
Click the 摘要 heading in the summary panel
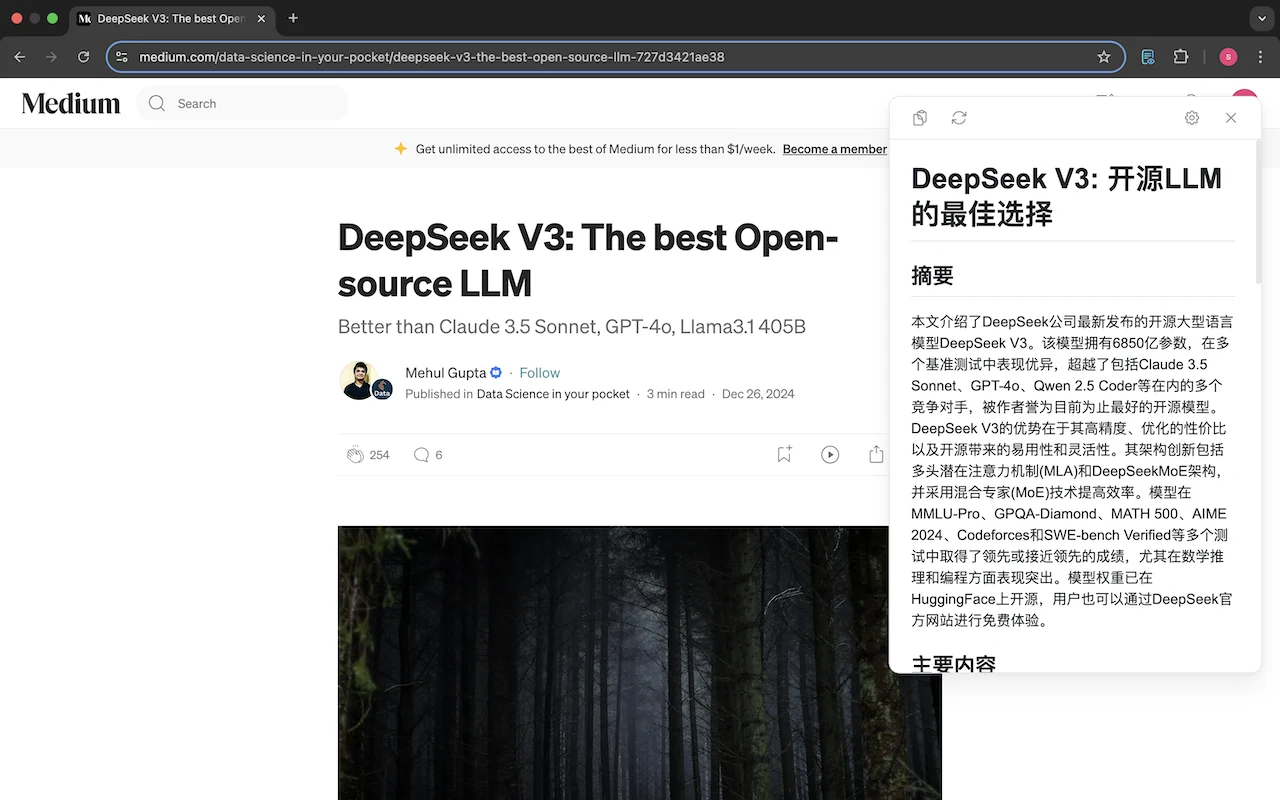coord(932,276)
